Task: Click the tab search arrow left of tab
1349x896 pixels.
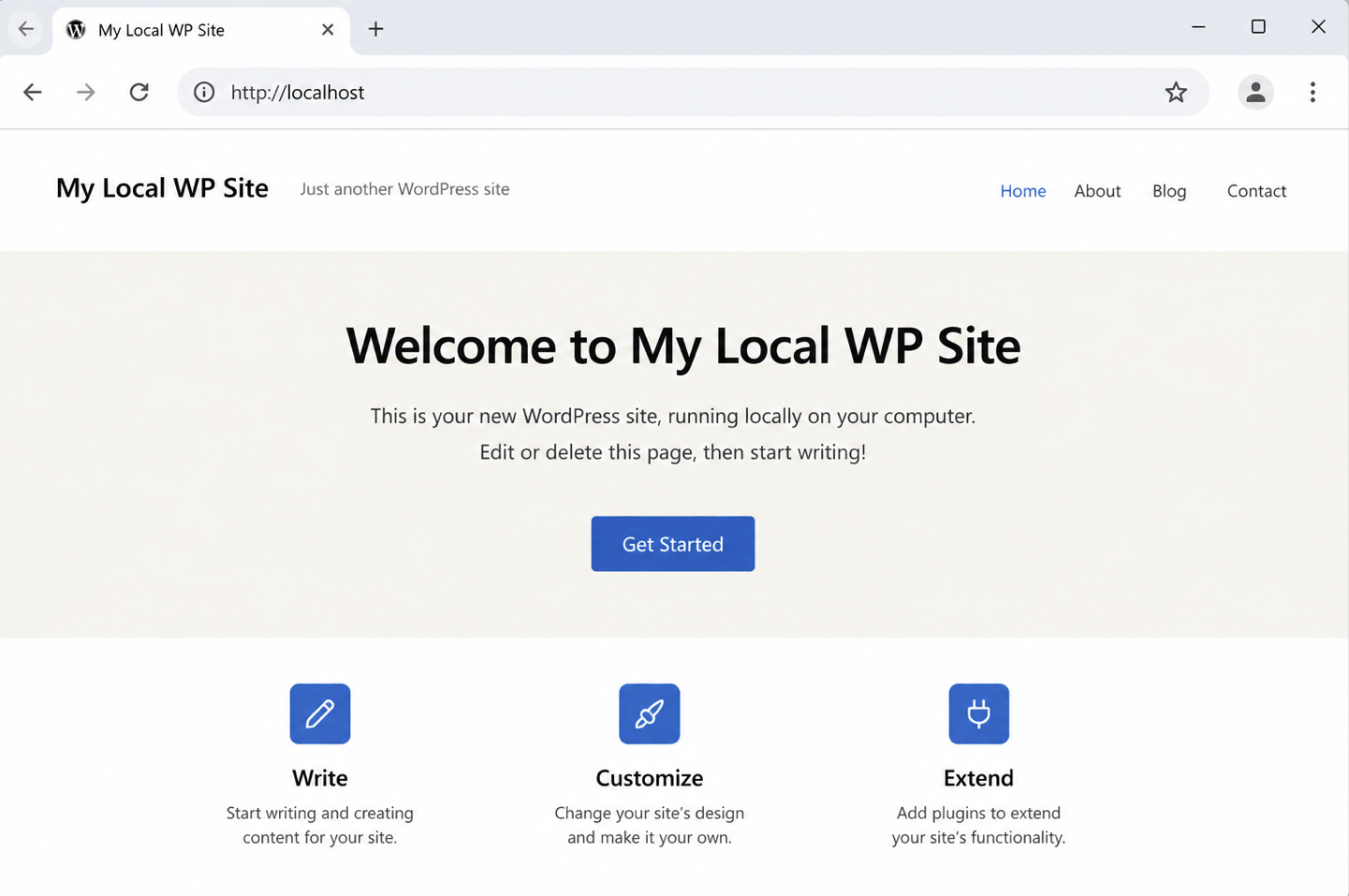Action: (x=26, y=29)
